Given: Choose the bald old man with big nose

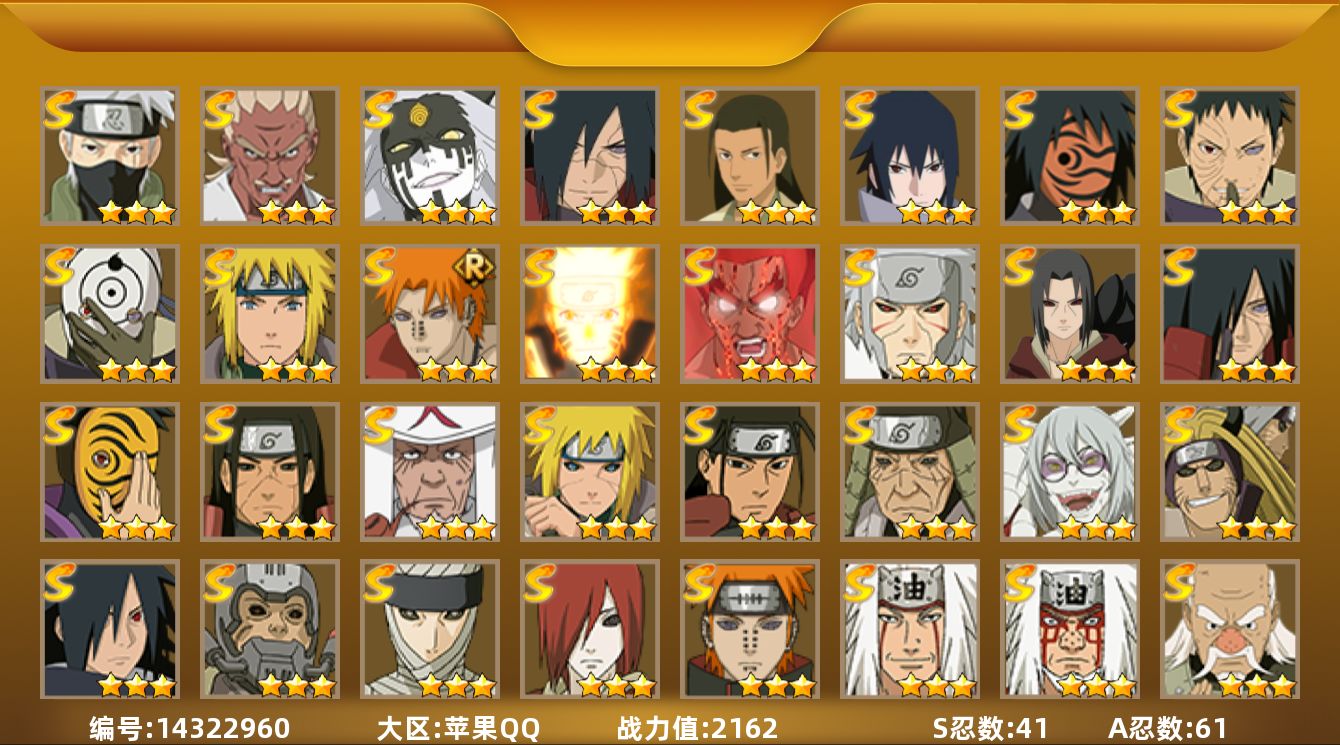Looking at the screenshot, I should point(1229,629).
